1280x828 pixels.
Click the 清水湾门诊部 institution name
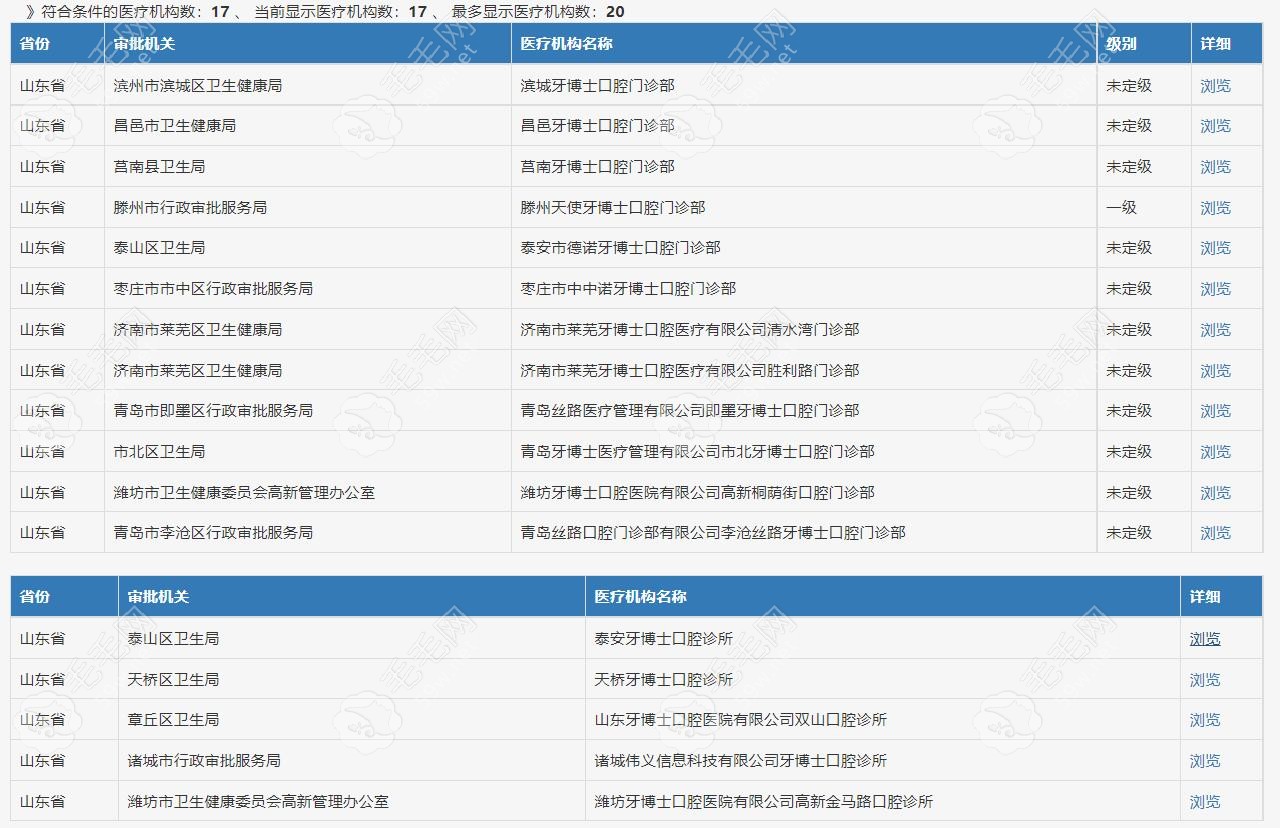(x=690, y=330)
